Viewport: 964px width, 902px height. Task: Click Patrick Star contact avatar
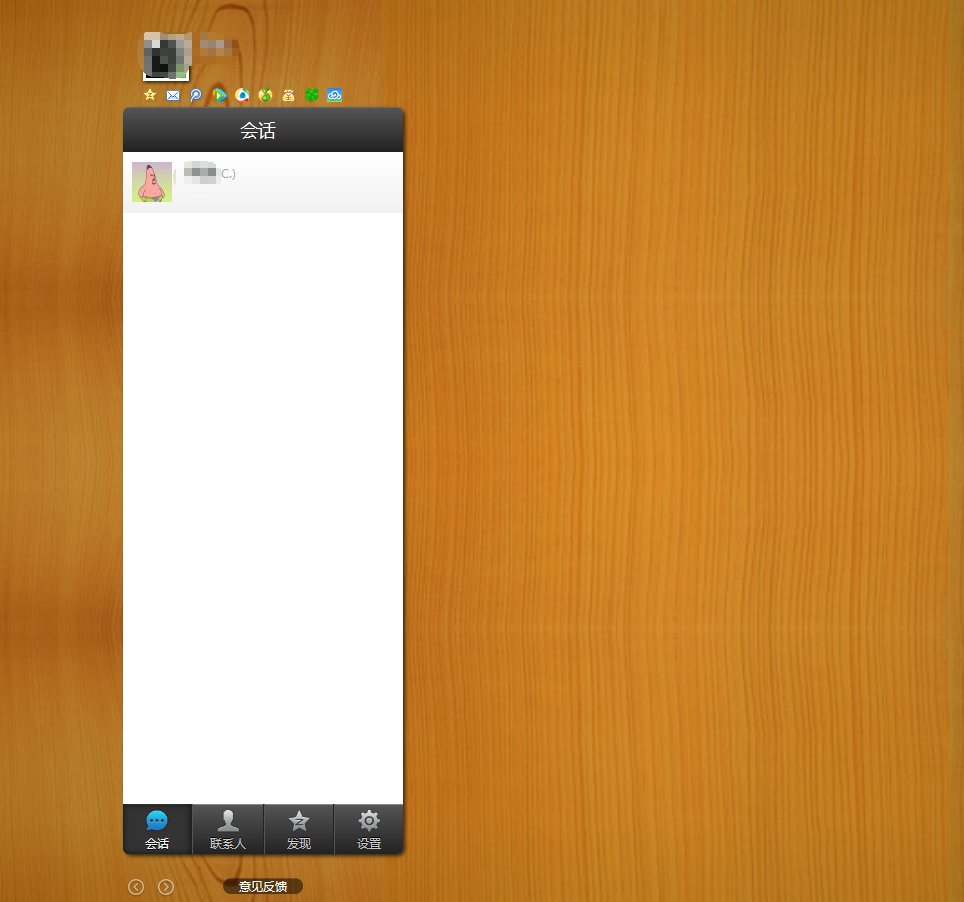pos(152,182)
